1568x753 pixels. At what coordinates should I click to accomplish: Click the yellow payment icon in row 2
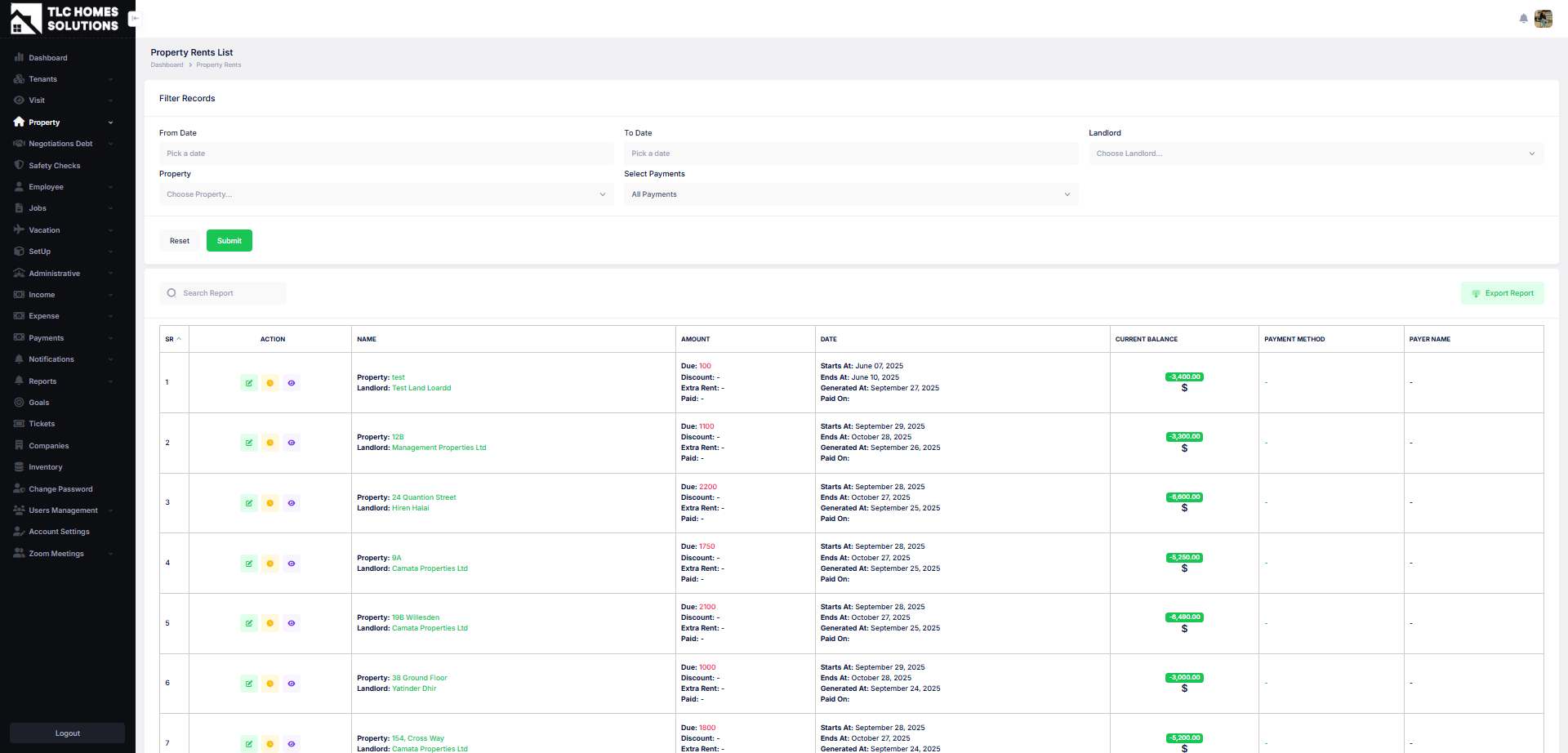click(x=270, y=443)
